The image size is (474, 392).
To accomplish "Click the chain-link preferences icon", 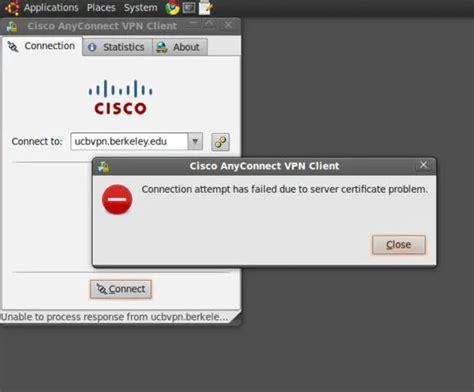I will 220,142.
